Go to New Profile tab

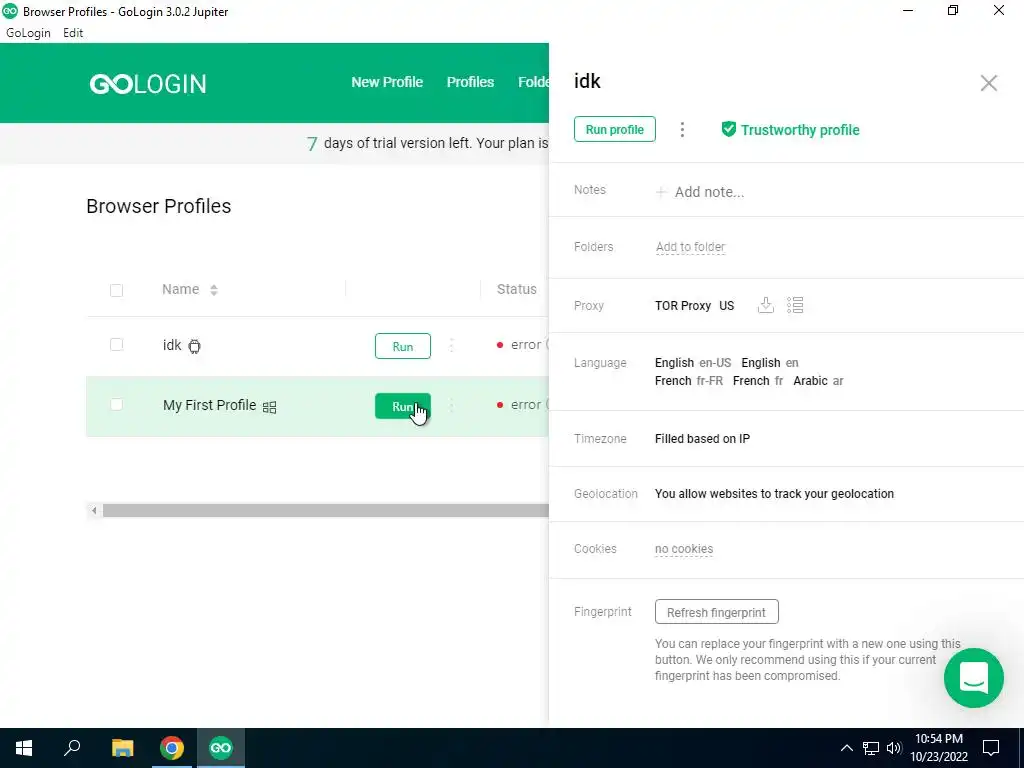click(387, 82)
